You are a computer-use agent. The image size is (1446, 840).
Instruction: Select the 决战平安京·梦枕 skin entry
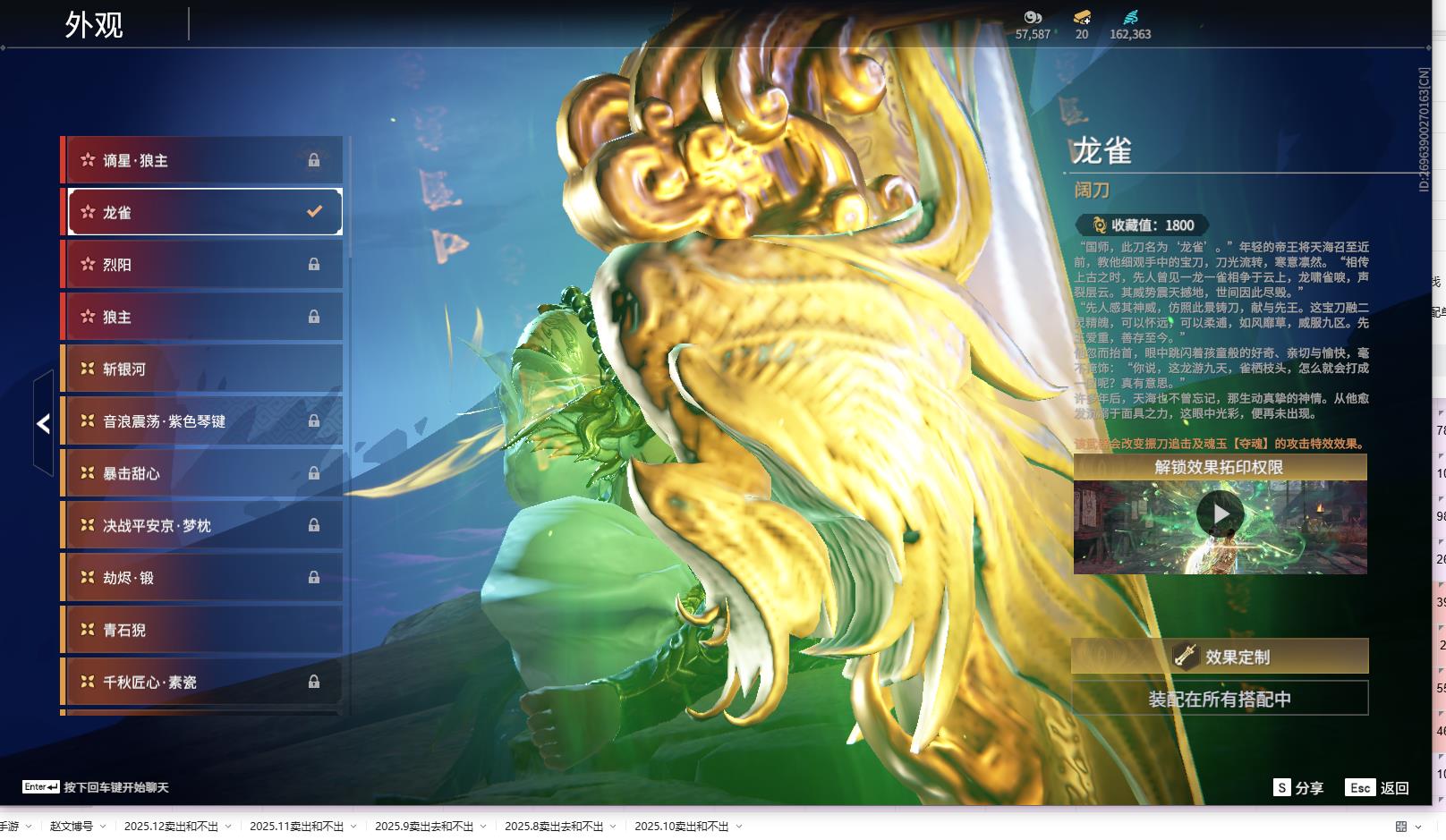pyautogui.click(x=202, y=525)
